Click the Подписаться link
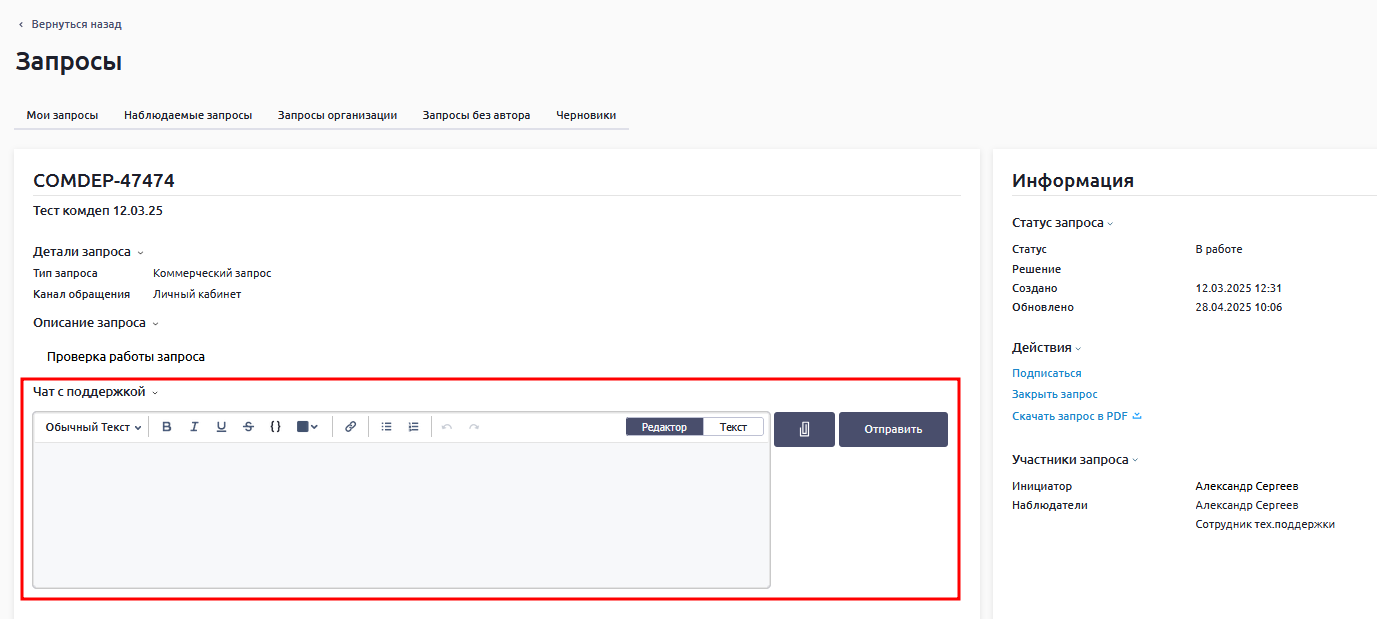This screenshot has width=1377, height=619. coord(1047,373)
